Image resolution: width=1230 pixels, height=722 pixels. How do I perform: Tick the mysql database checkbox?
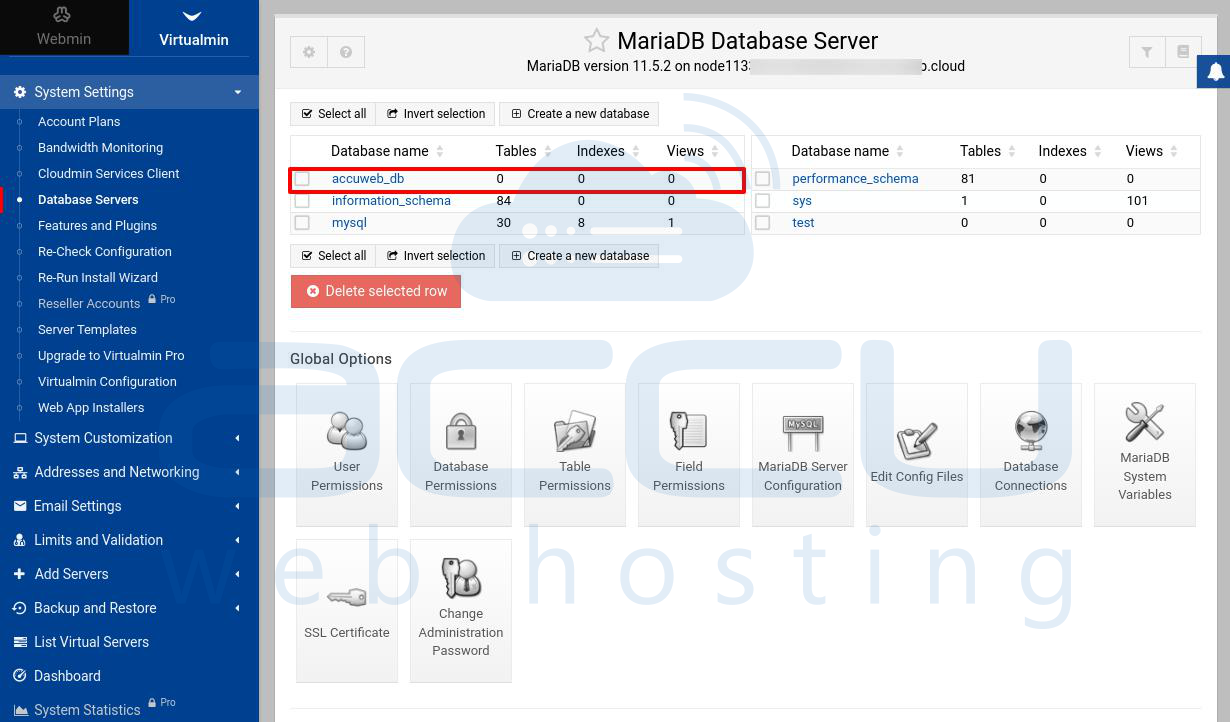(x=302, y=223)
